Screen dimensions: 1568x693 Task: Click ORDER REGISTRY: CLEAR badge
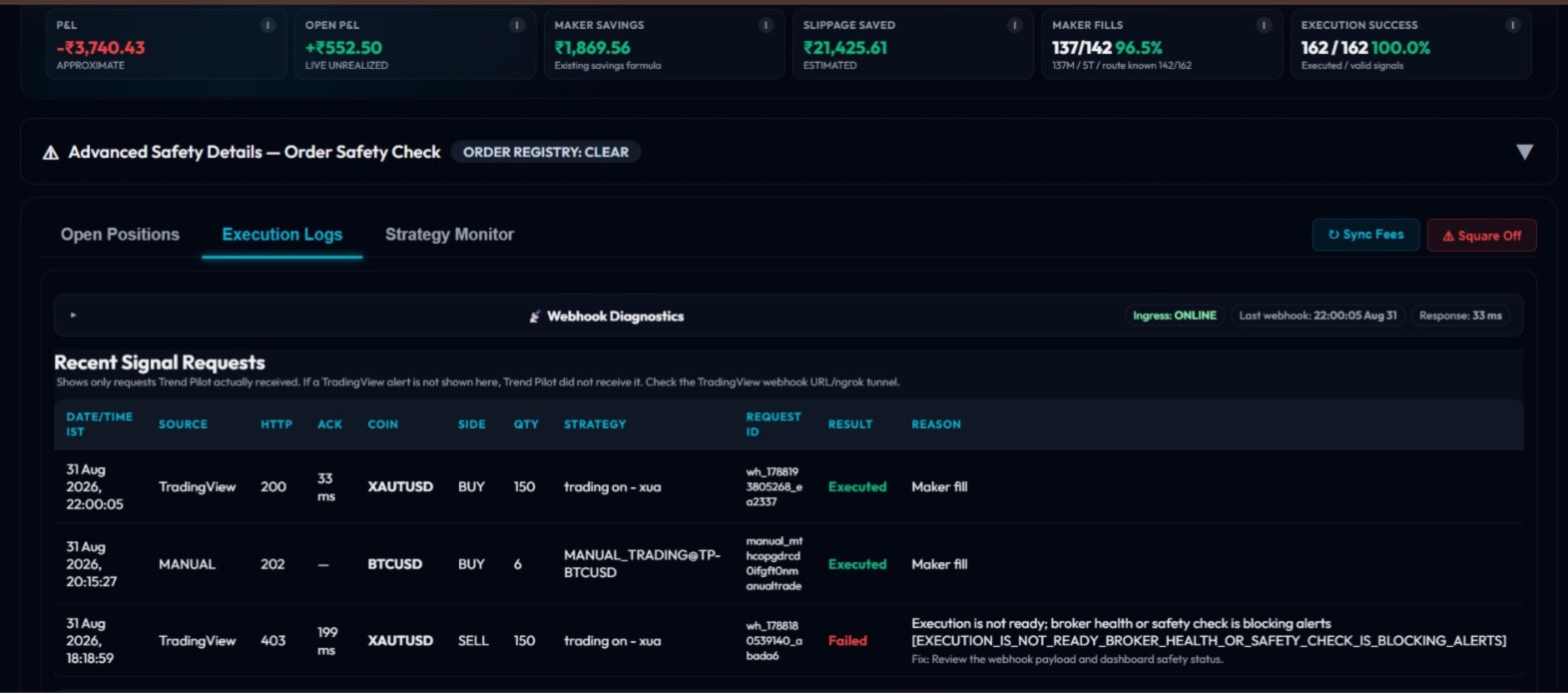tap(546, 152)
